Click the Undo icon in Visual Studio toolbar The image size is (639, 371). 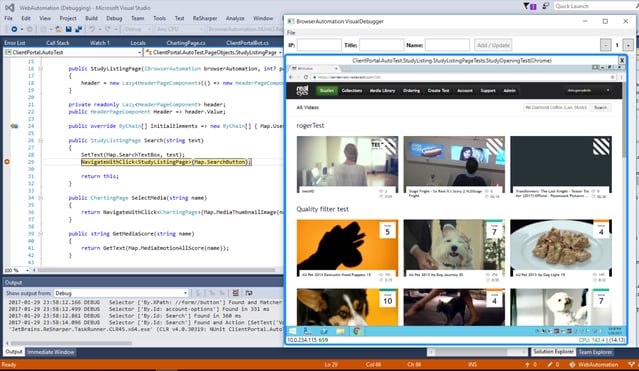tap(92, 29)
